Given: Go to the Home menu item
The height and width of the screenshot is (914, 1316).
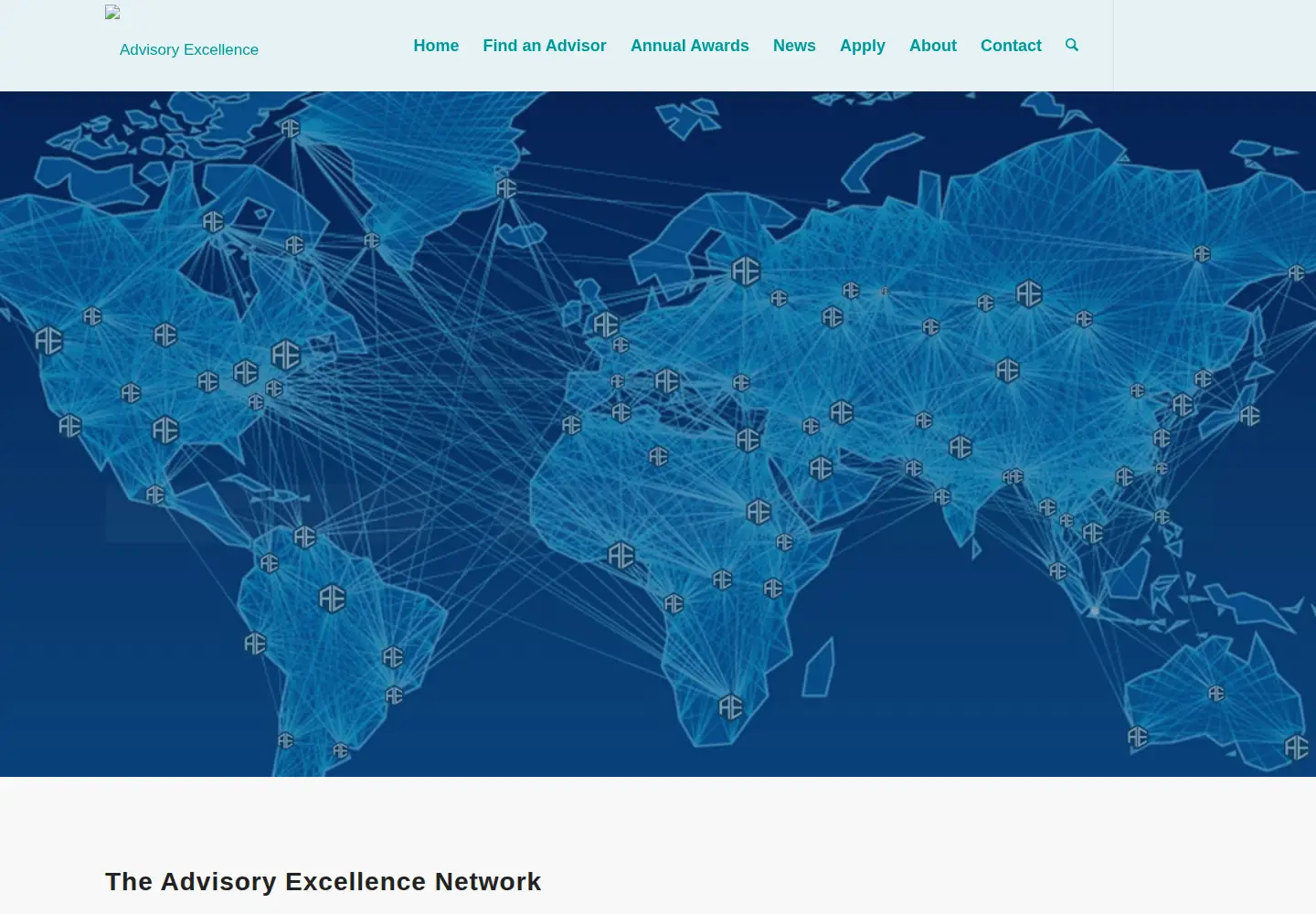Looking at the screenshot, I should (x=436, y=46).
